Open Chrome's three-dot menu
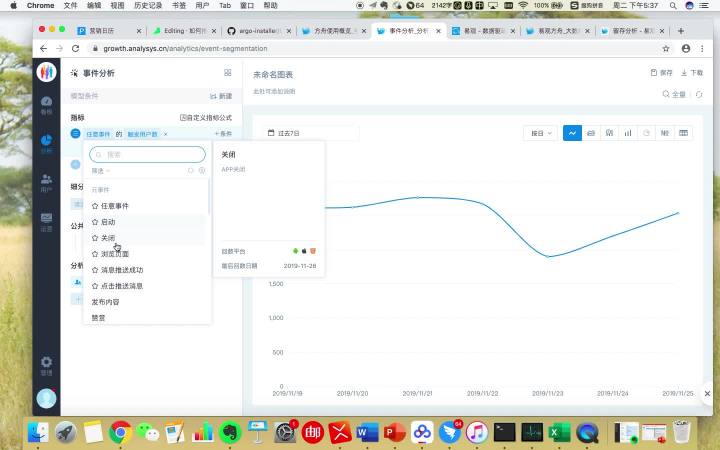The height and width of the screenshot is (450, 720). (702, 48)
